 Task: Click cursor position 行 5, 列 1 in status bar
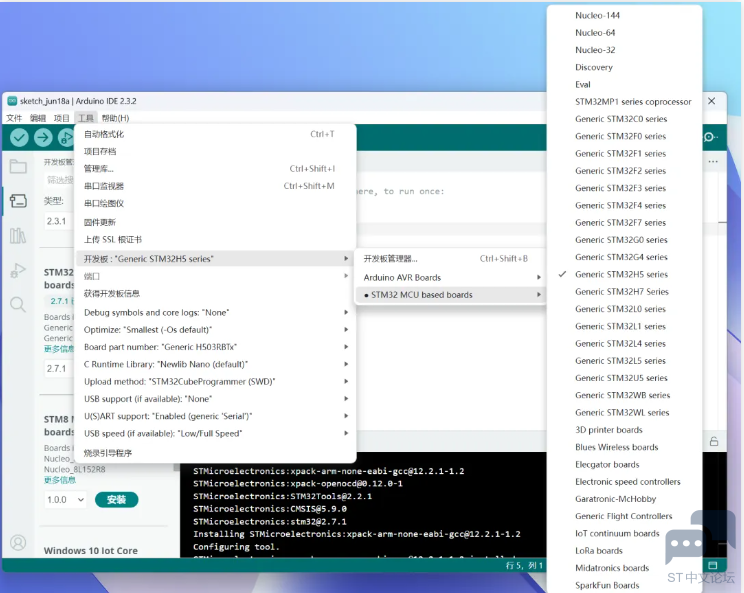(x=524, y=565)
